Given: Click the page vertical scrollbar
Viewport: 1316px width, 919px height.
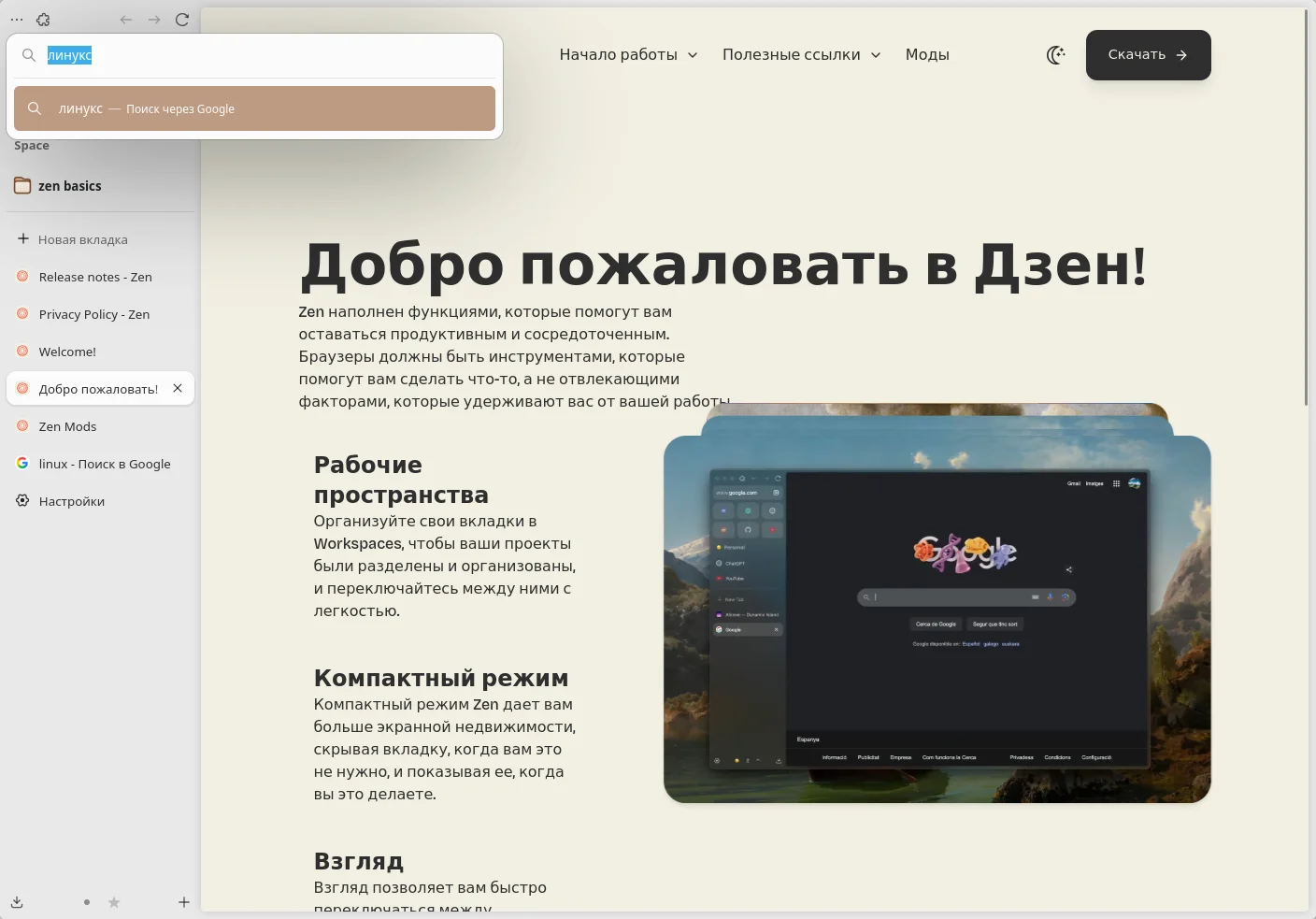Looking at the screenshot, I should click(x=1306, y=206).
